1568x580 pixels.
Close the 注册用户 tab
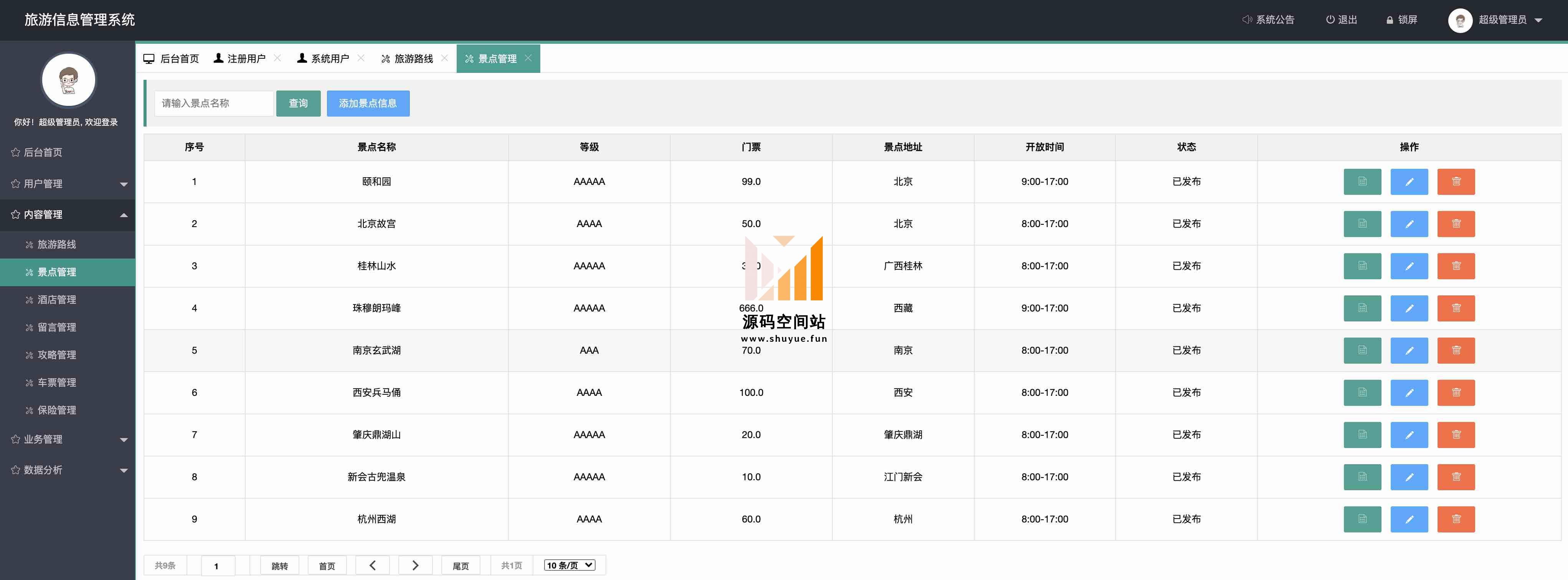coord(277,58)
